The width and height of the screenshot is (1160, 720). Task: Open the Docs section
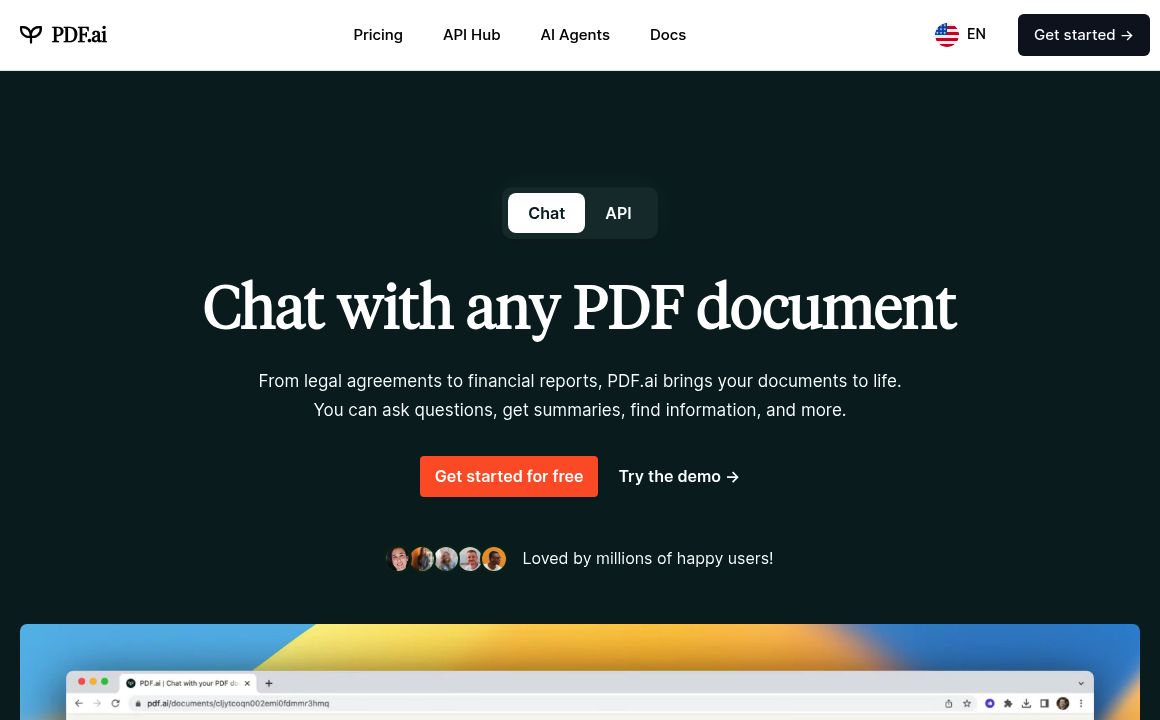click(x=668, y=34)
